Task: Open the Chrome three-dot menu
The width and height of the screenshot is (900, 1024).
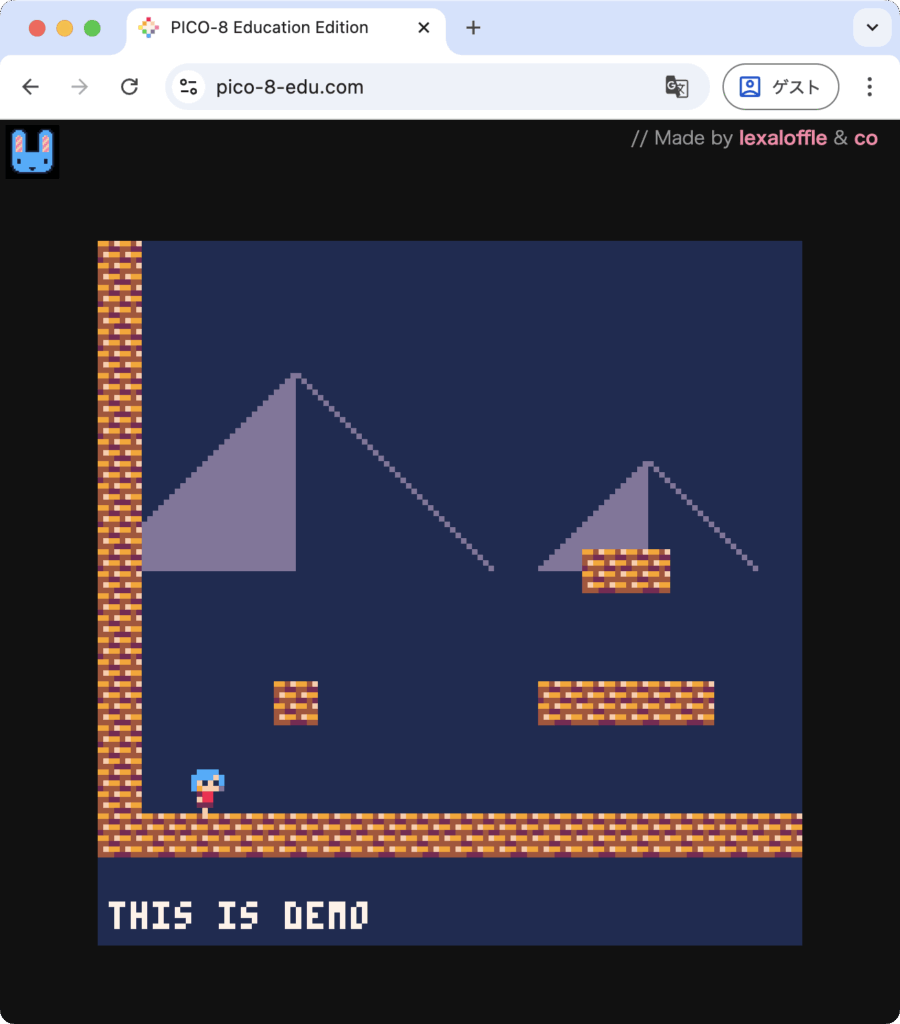Action: [868, 87]
